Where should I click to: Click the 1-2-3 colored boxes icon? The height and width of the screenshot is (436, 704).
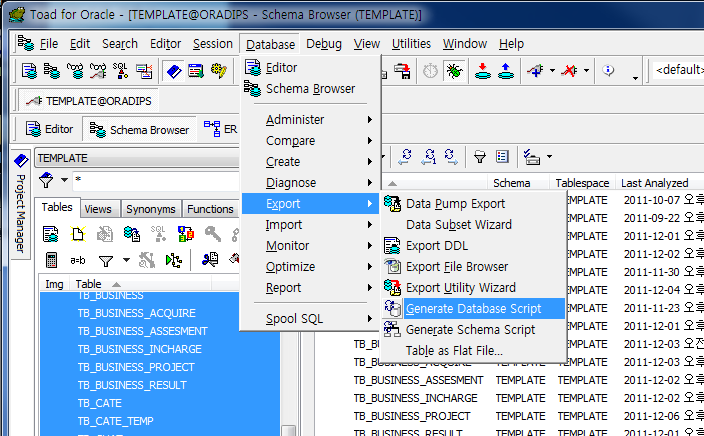click(x=185, y=234)
